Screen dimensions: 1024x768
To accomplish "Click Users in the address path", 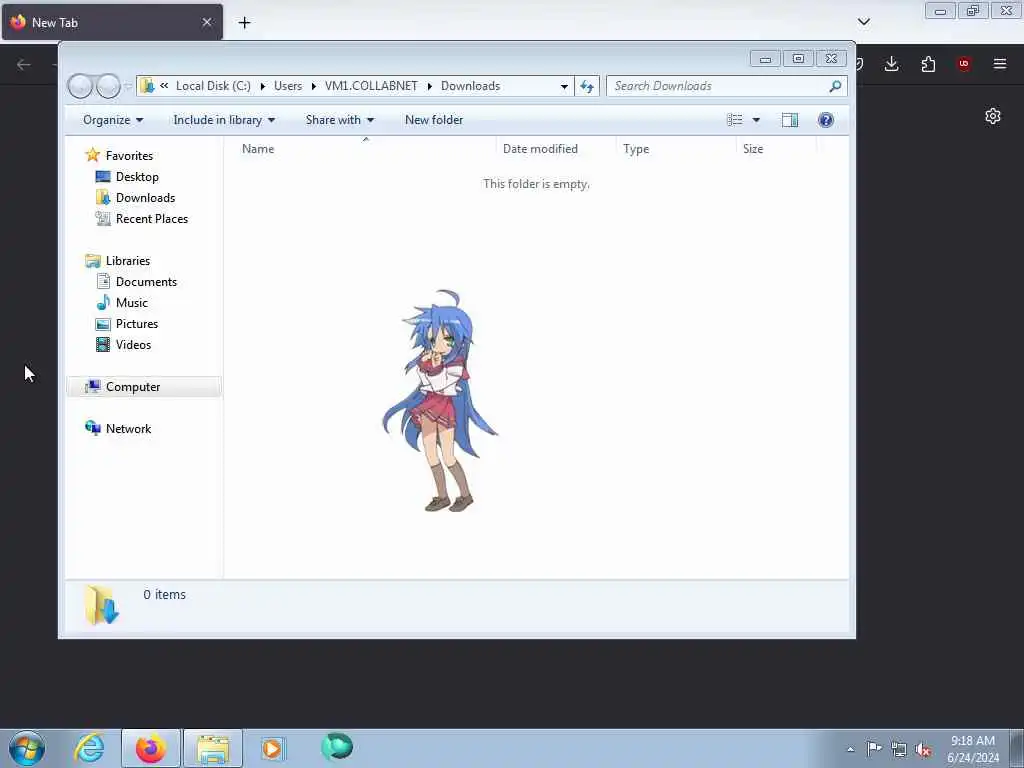I will 288,86.
